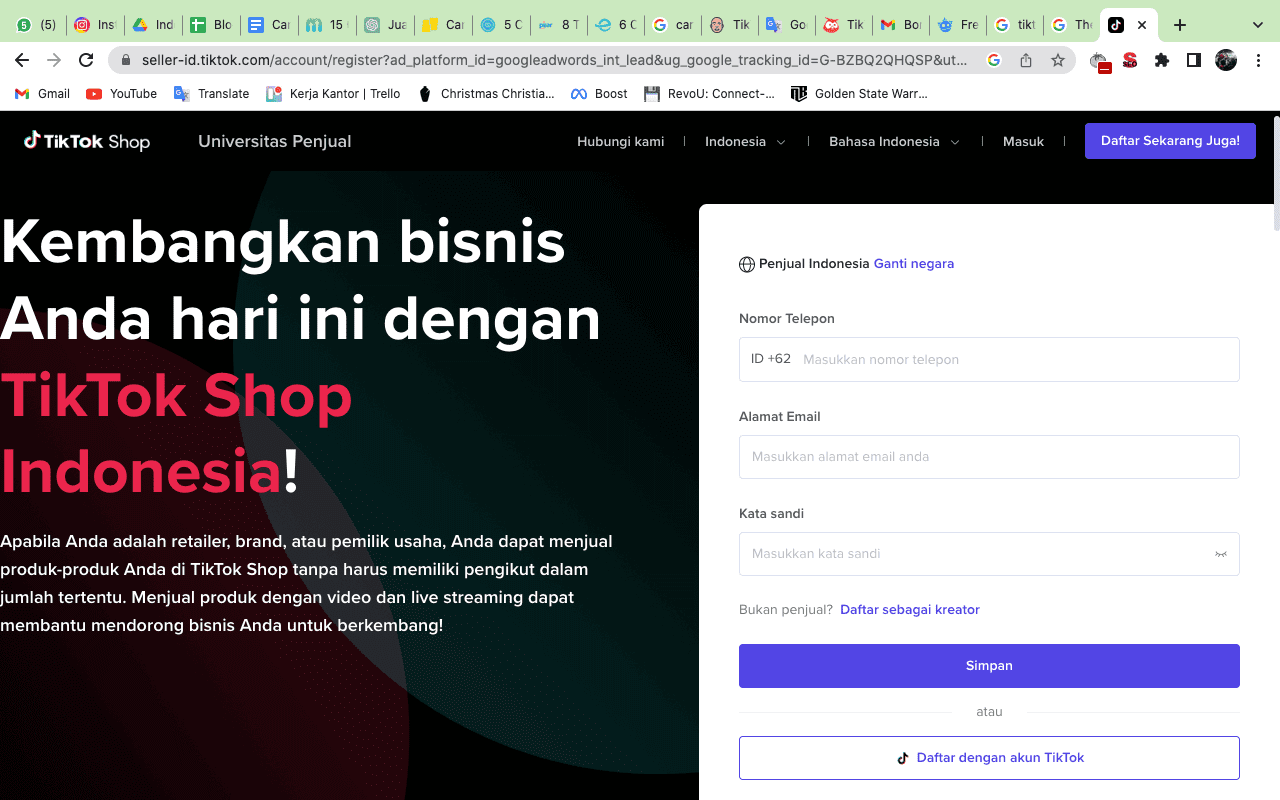Open the Chrome profile avatar
This screenshot has width=1280, height=800.
[x=1225, y=60]
